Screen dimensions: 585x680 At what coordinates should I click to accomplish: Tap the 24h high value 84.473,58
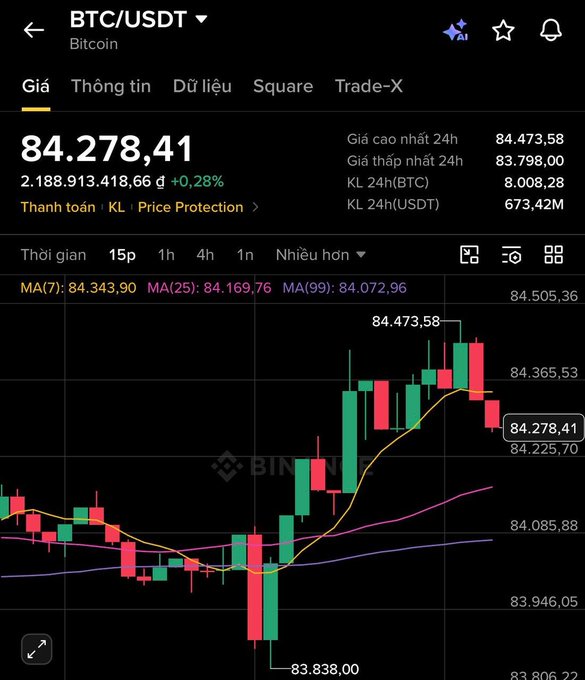coord(530,139)
